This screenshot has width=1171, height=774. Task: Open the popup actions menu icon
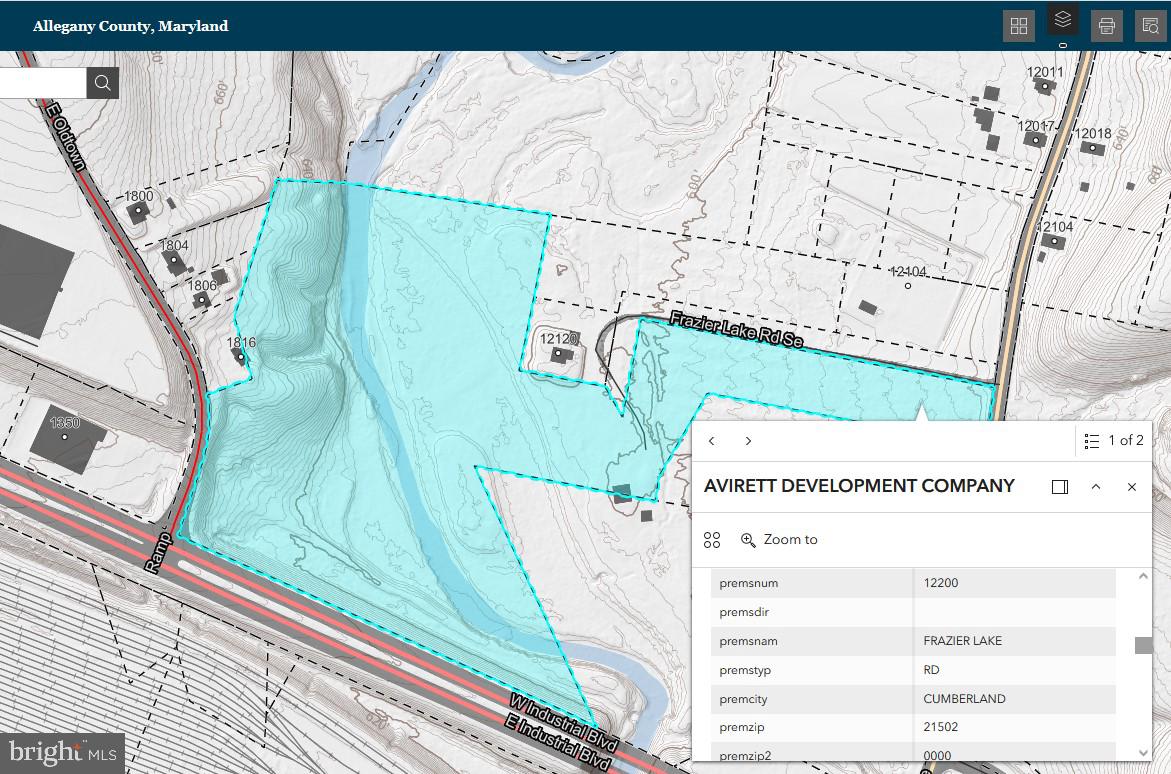[x=712, y=540]
